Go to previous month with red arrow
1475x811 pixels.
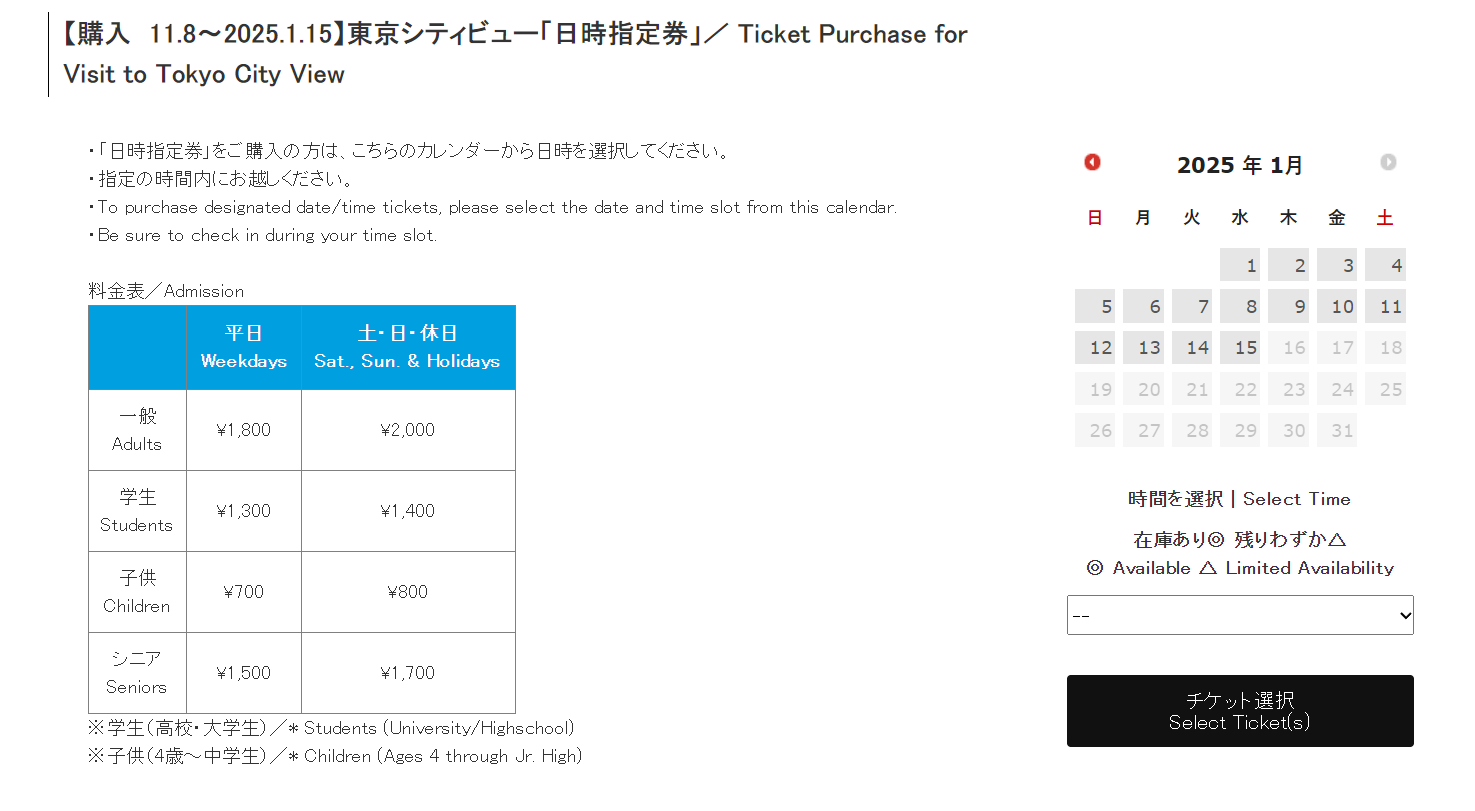tap(1092, 162)
